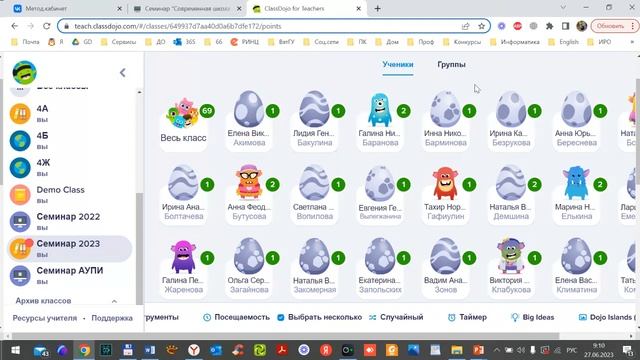640x360 pixels.
Task: Click Ольга Загайнова's egg avatar
Action: point(249,256)
